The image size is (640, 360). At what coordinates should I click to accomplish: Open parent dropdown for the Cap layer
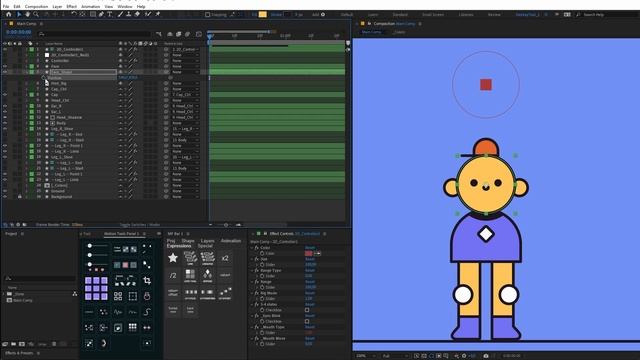tap(185, 95)
